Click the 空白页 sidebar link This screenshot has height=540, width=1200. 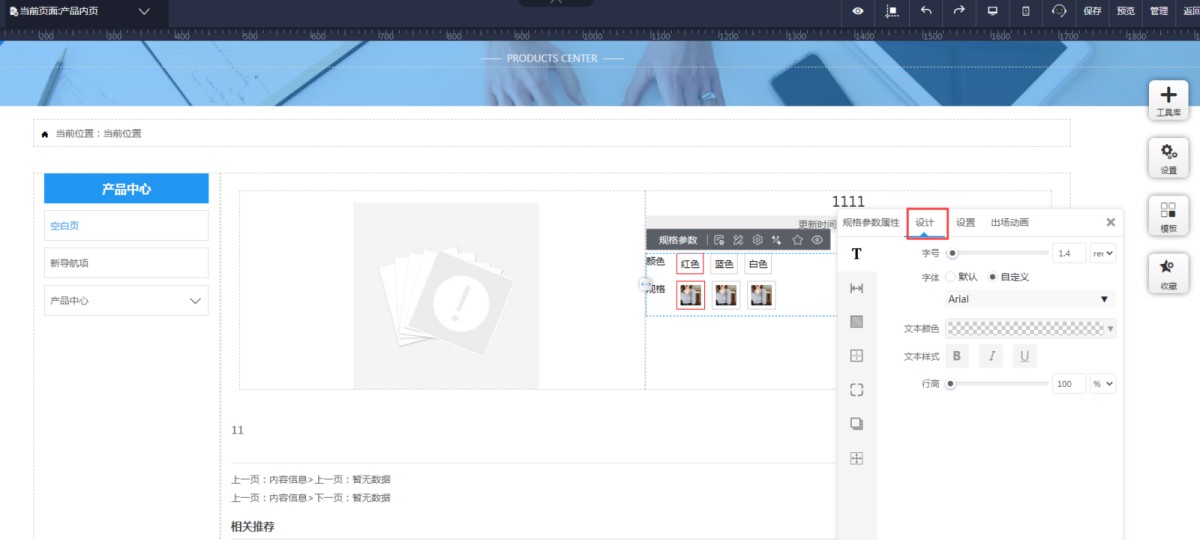click(65, 226)
